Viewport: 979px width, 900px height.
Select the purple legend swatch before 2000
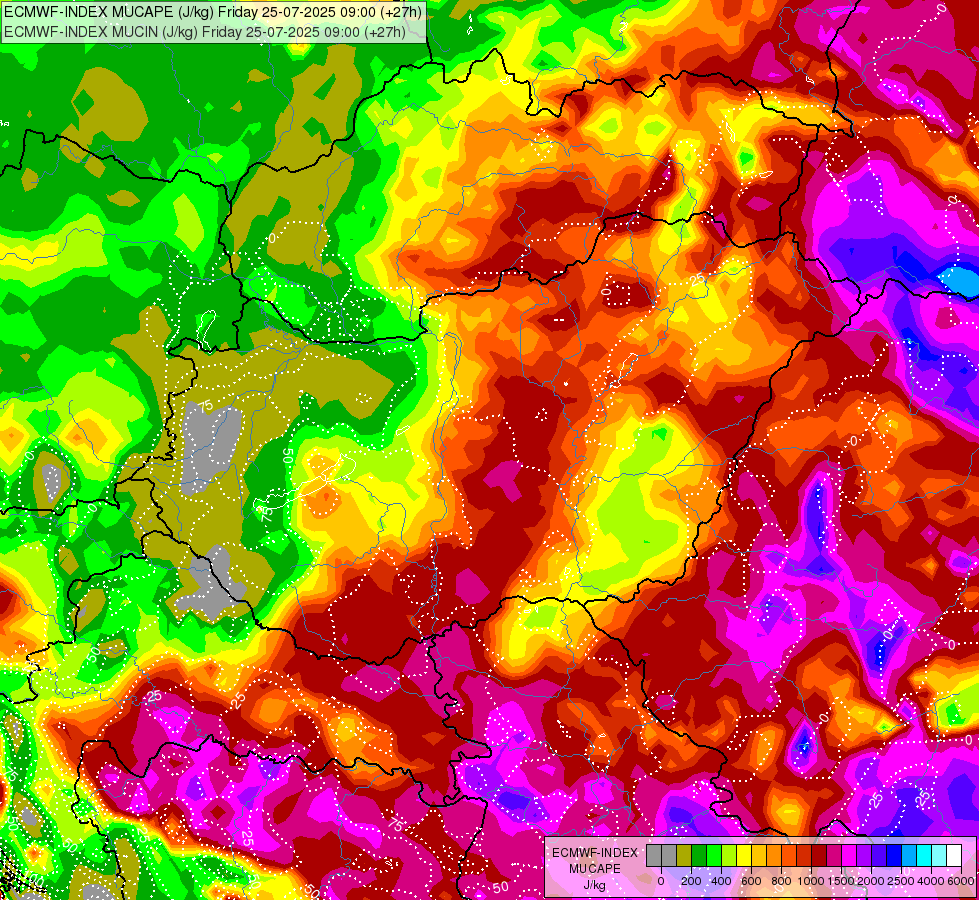tap(865, 855)
